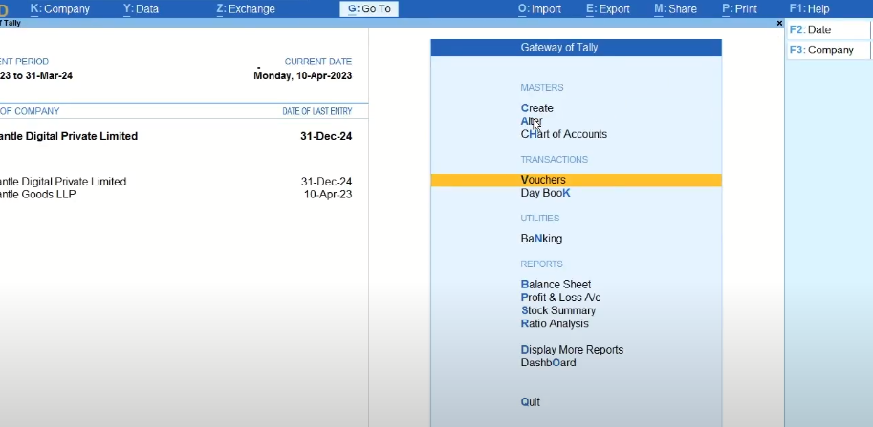Select Alter under Masters
Viewport: 873px width, 427px height.
(531, 121)
